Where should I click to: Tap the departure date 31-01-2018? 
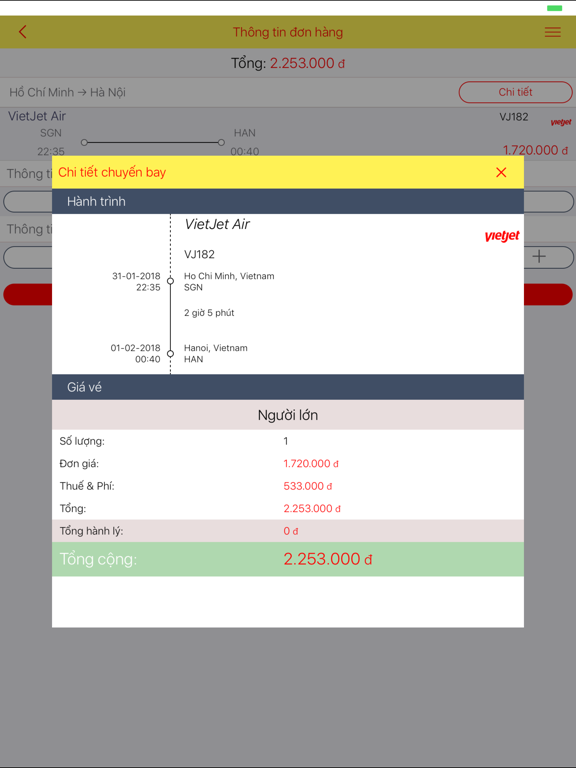point(136,276)
